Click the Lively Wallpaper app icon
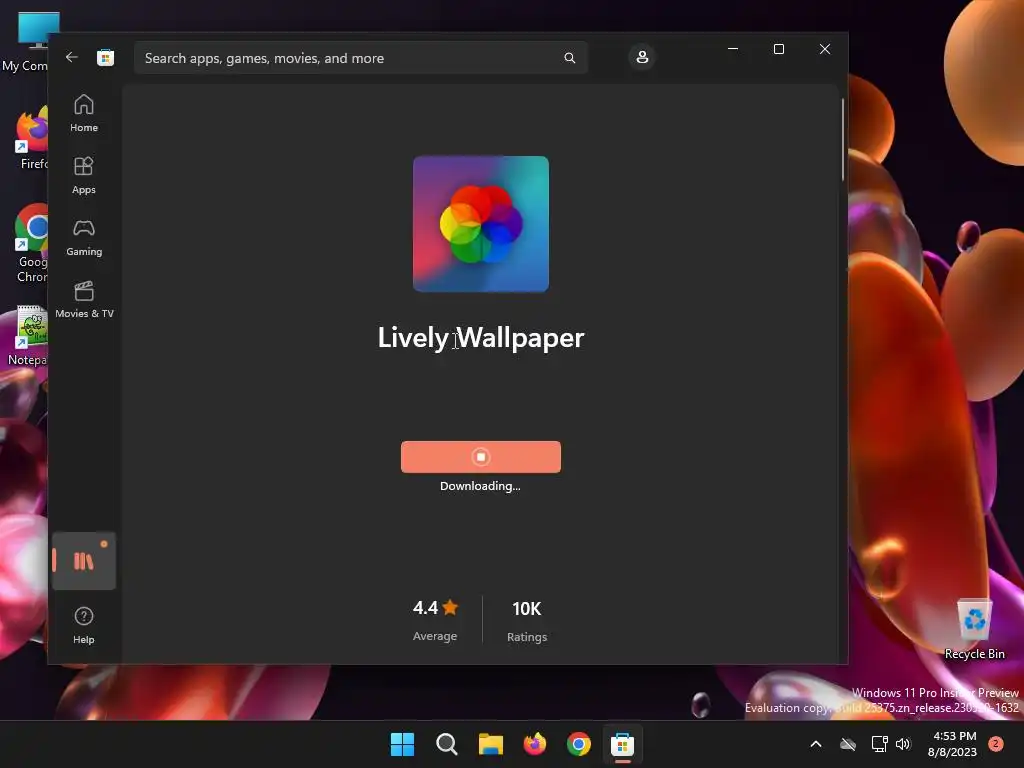Screen dimensions: 1024x768 (481, 224)
